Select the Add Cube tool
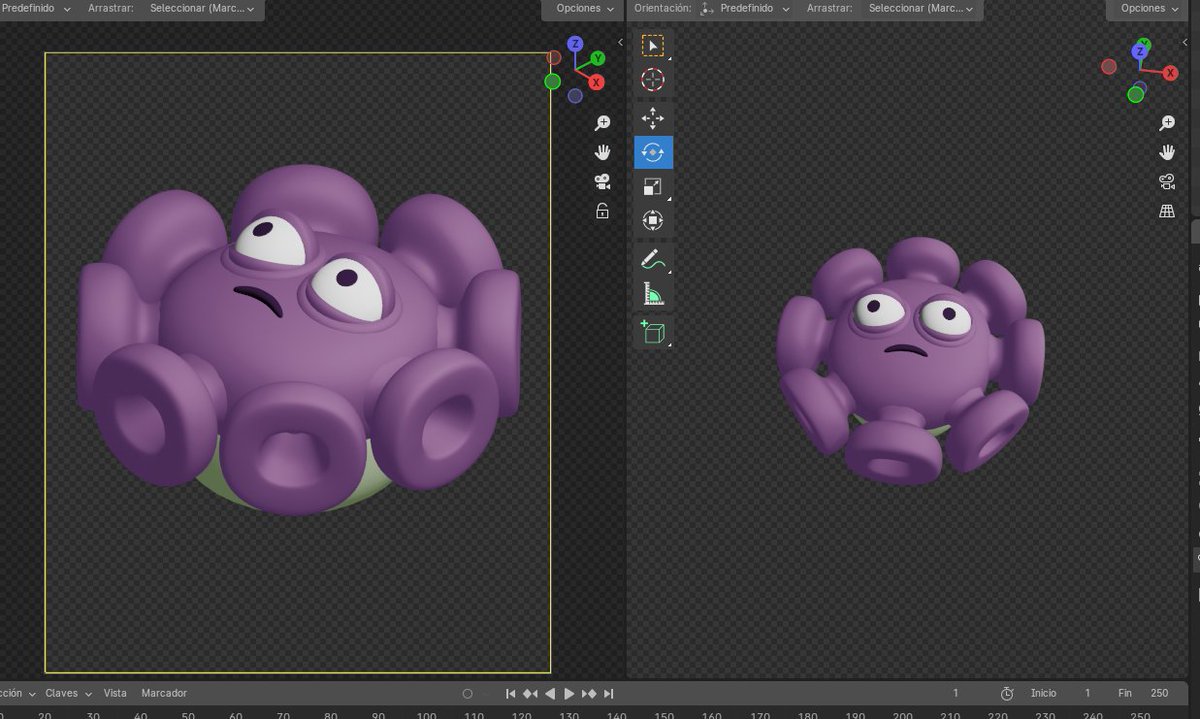 [x=652, y=332]
